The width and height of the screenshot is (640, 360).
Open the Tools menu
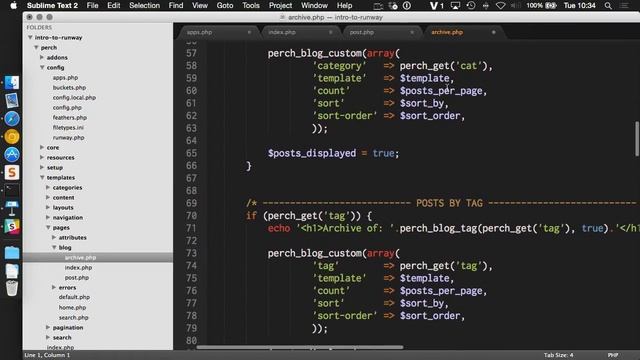251,5
